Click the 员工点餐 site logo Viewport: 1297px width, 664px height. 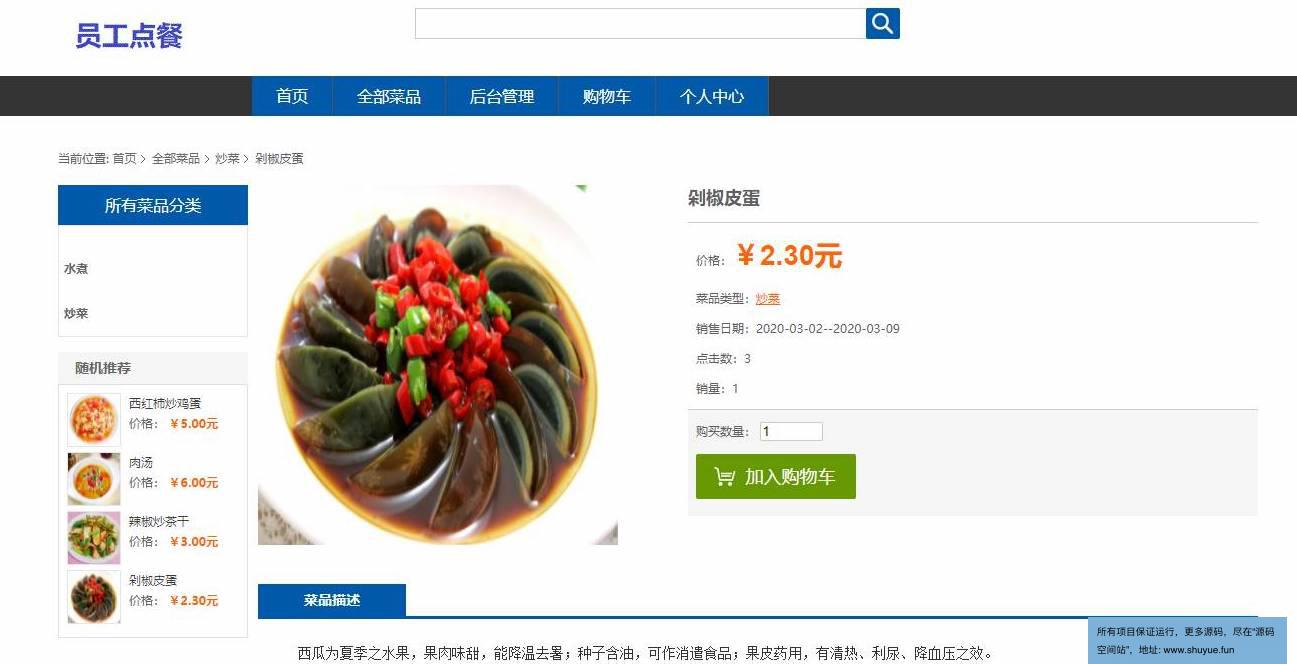(129, 36)
